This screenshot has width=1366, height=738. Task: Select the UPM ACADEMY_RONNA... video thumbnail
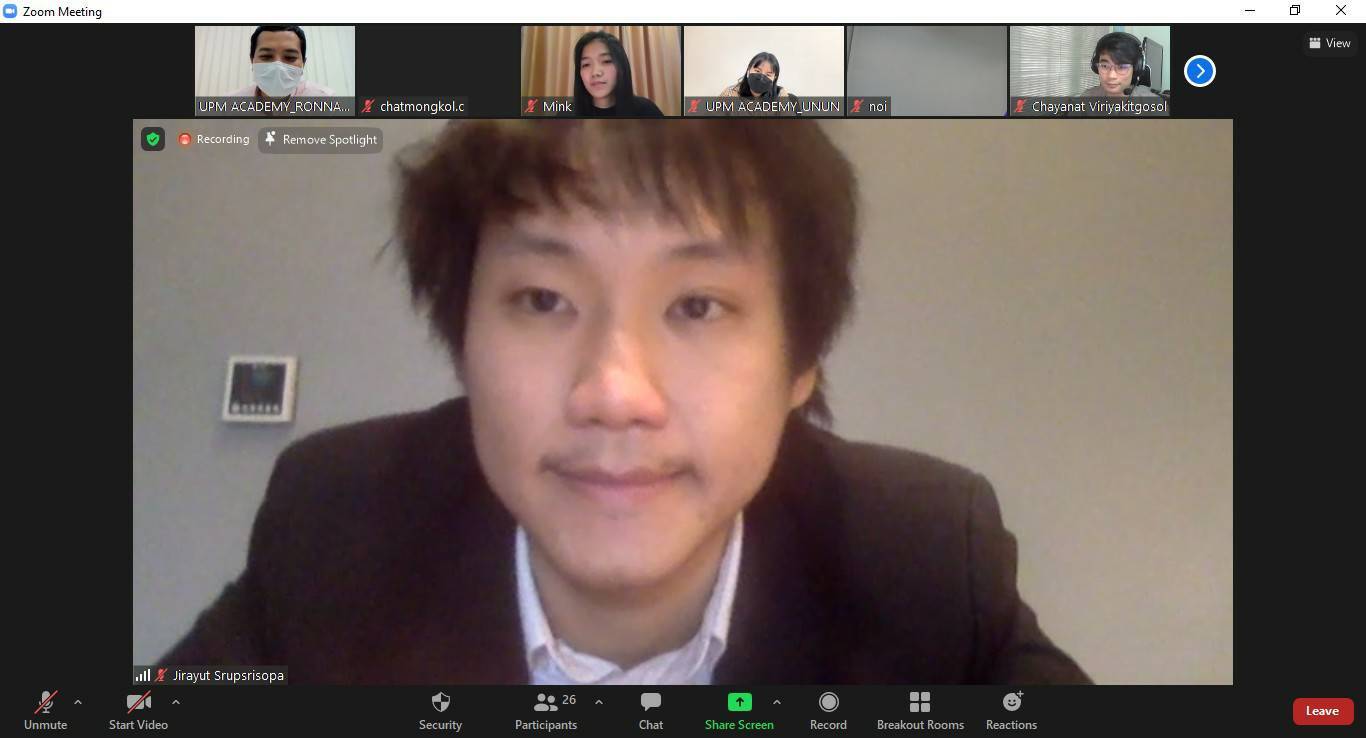click(275, 71)
